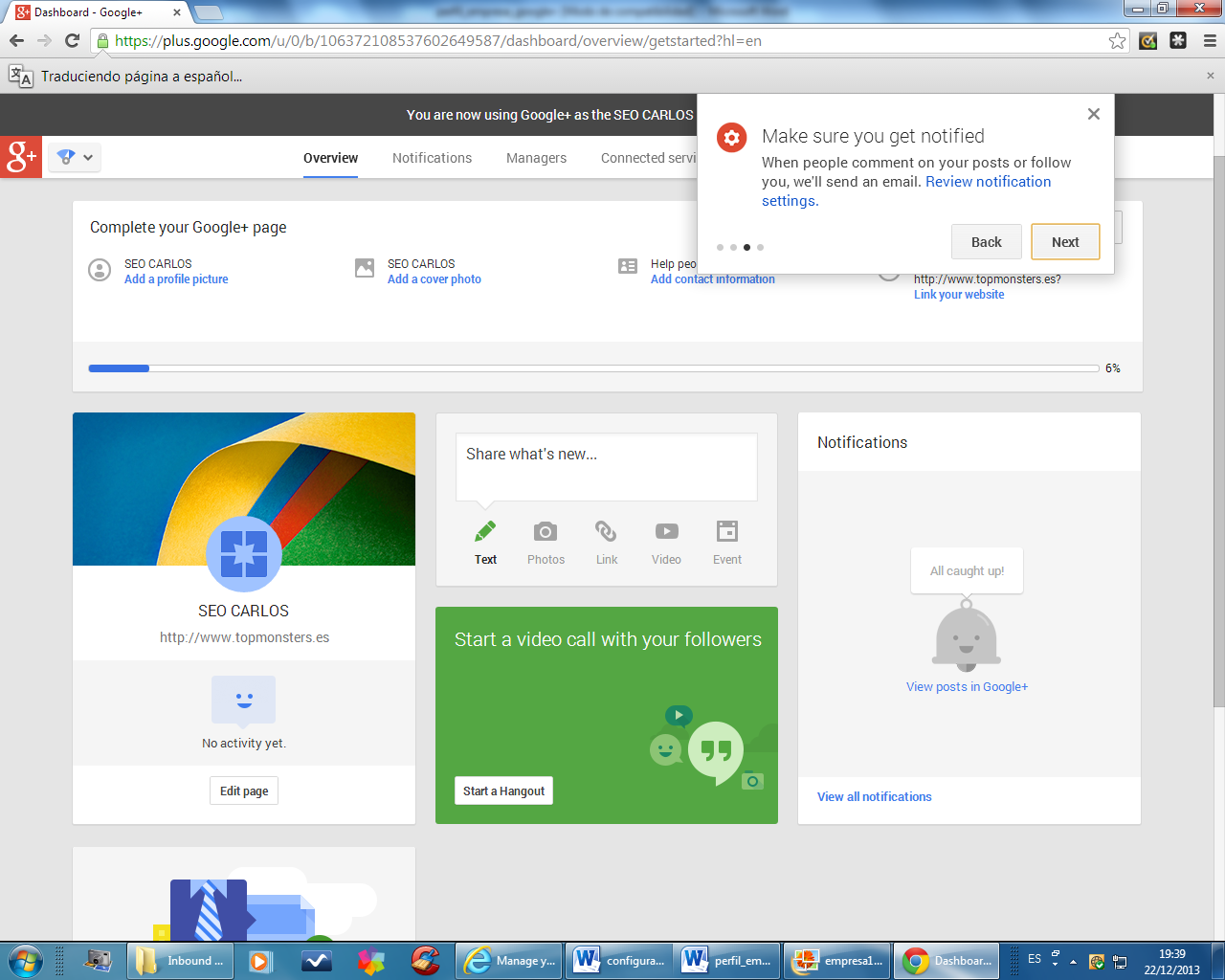Viewport: 1225px width, 980px height.
Task: Open a new tab beside the Dashboard tab
Action: coord(208,12)
